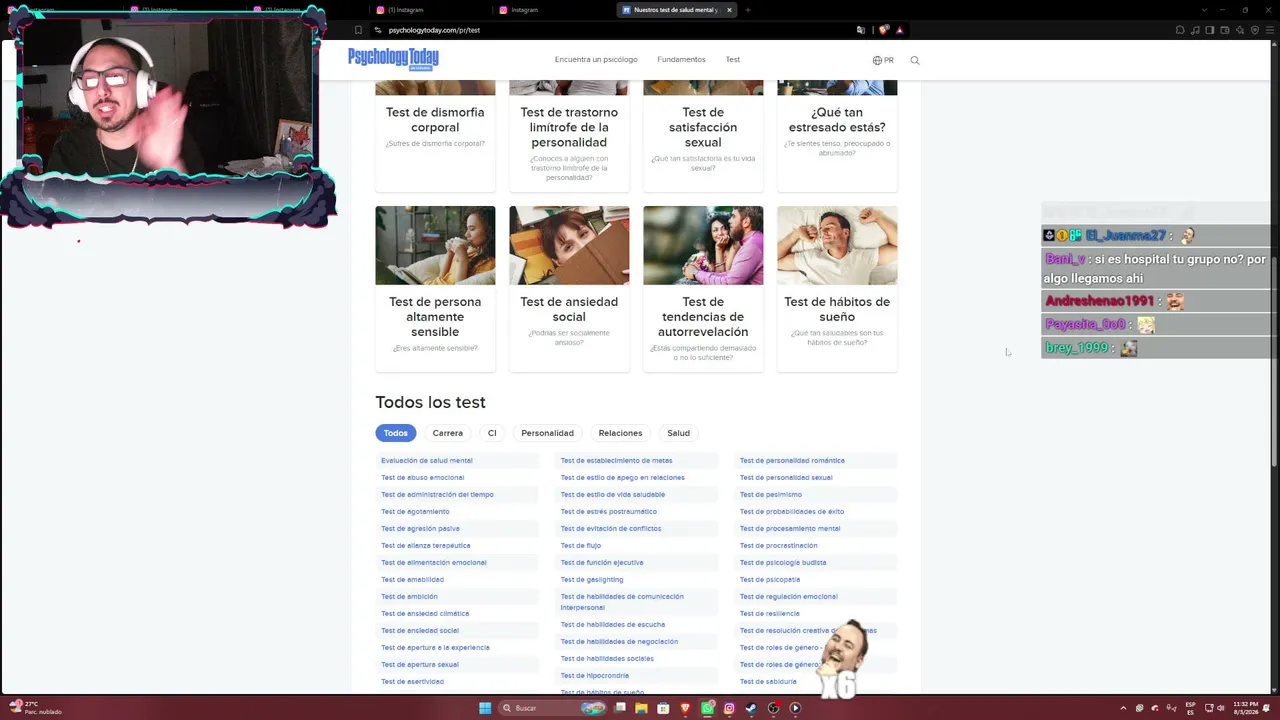Open the site search magnifier icon

[914, 60]
